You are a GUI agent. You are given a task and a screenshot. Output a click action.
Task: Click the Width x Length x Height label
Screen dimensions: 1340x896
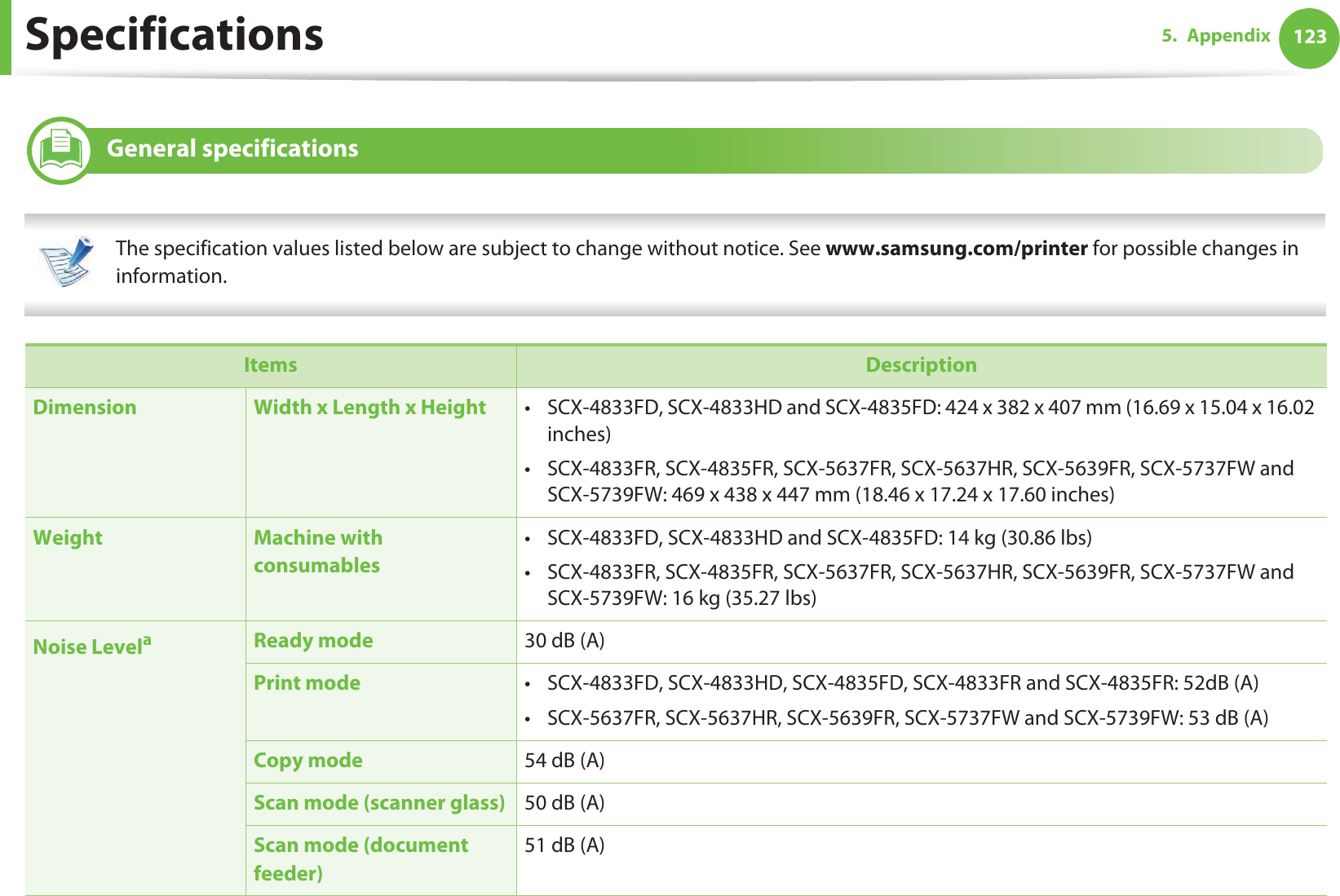(x=369, y=408)
